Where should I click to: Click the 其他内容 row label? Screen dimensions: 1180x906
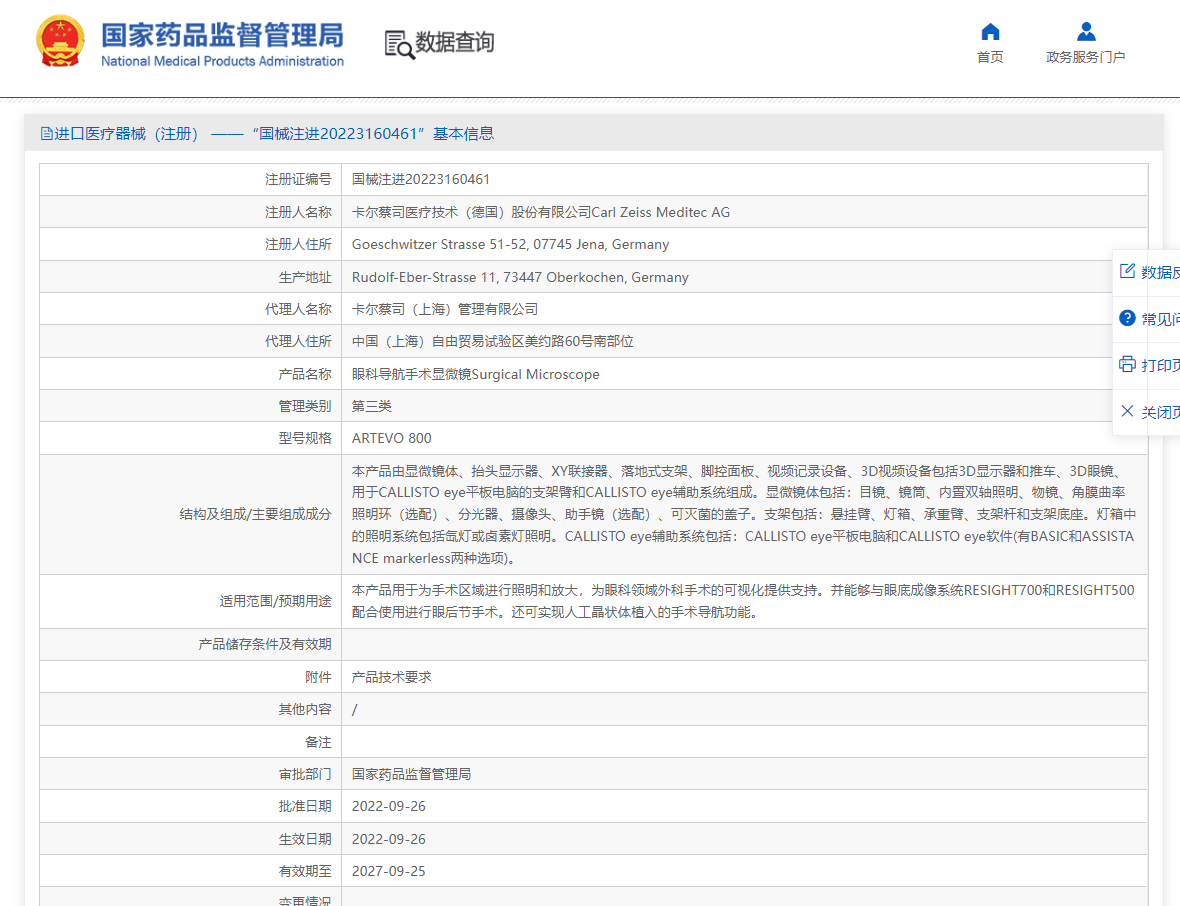305,710
